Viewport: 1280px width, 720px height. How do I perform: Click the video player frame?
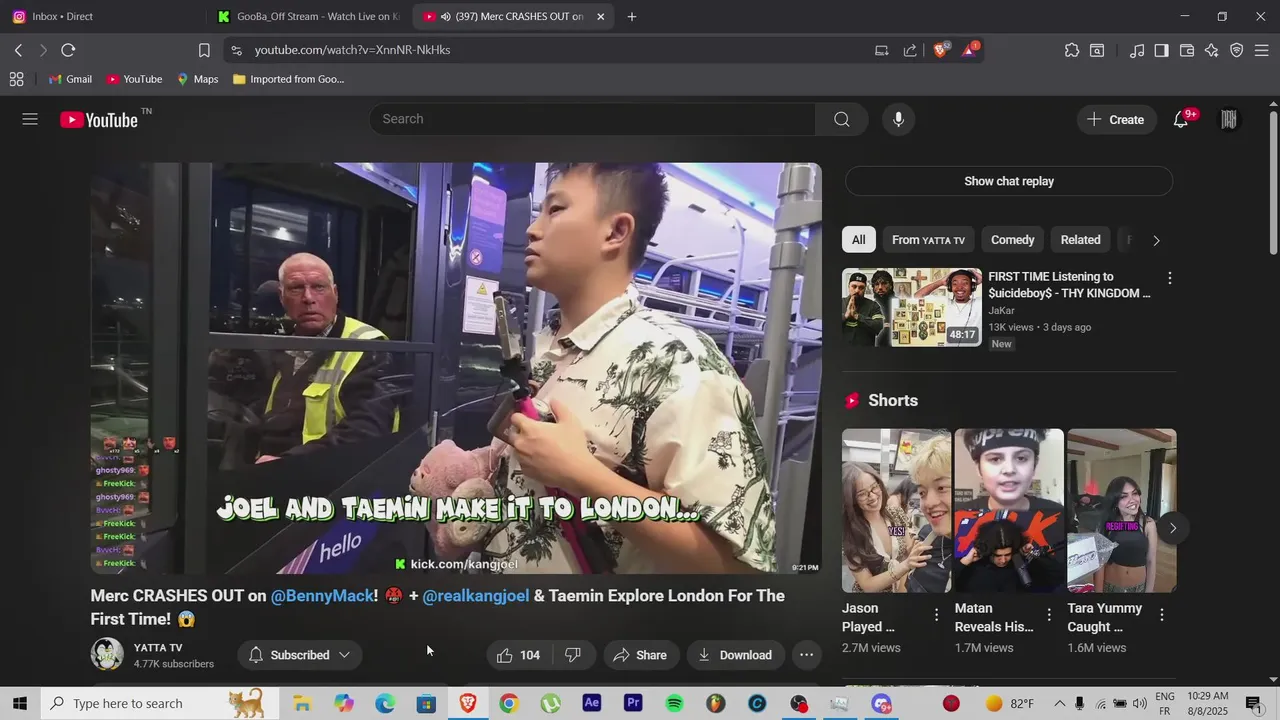point(456,368)
